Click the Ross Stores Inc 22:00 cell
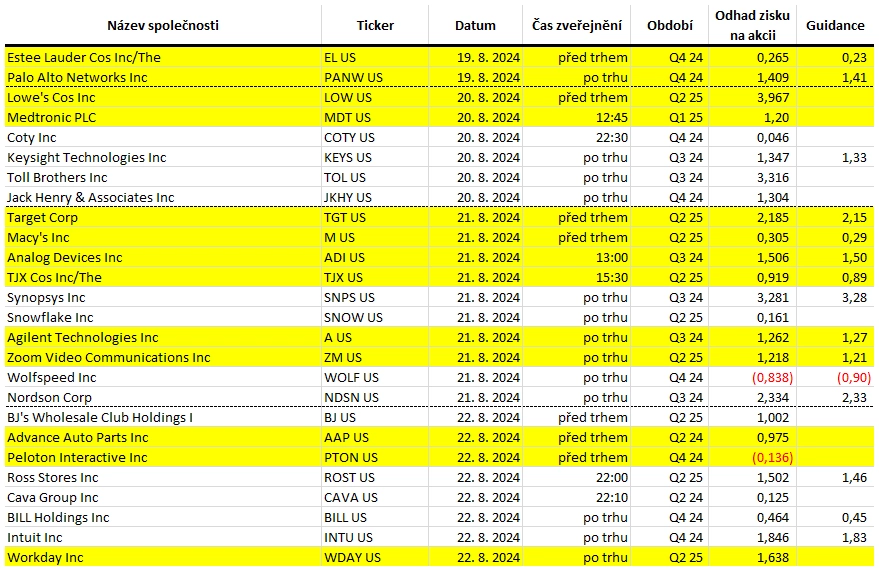Screen dimensions: 879x571 click(577, 477)
